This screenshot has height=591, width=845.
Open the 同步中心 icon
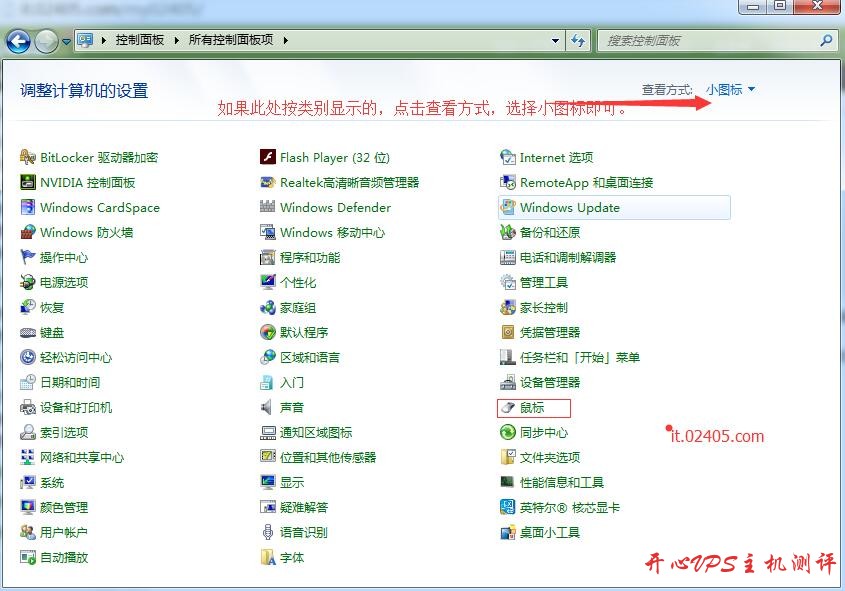pyautogui.click(x=508, y=432)
